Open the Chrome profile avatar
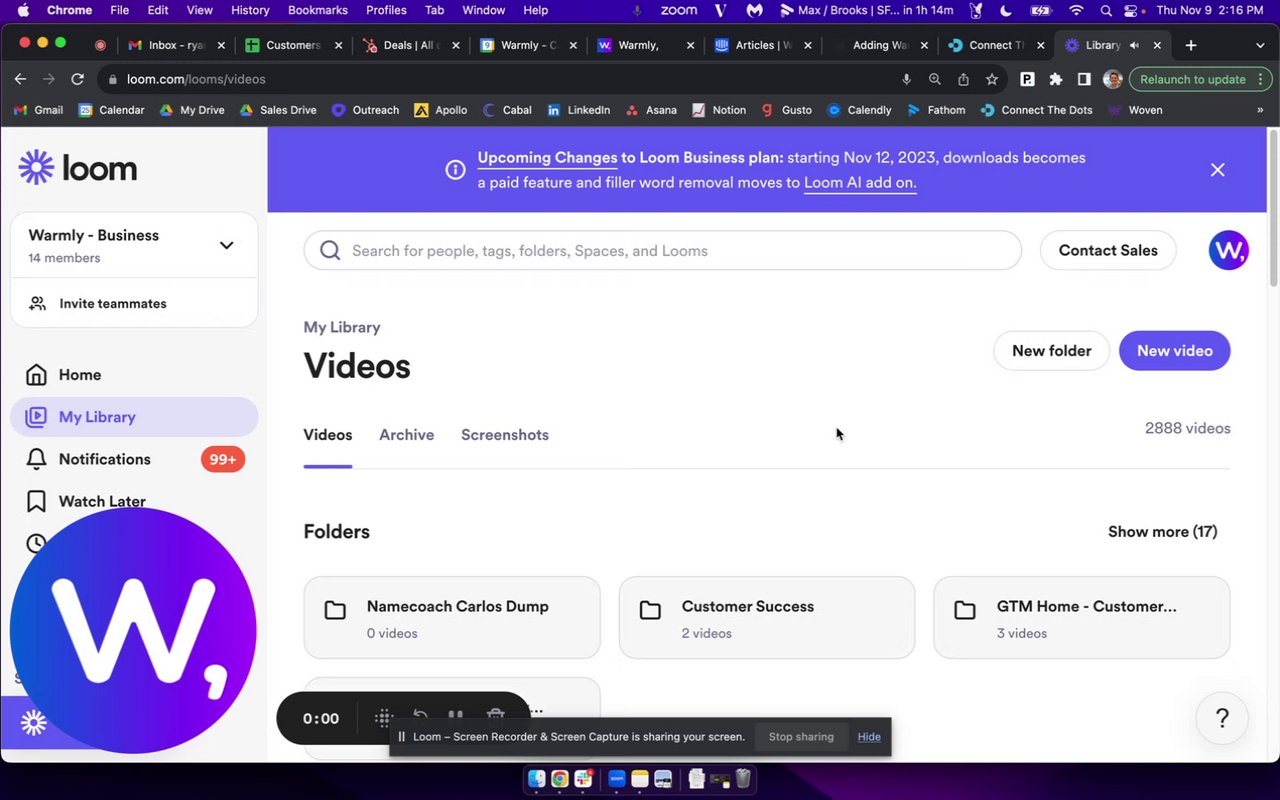 (x=1112, y=79)
